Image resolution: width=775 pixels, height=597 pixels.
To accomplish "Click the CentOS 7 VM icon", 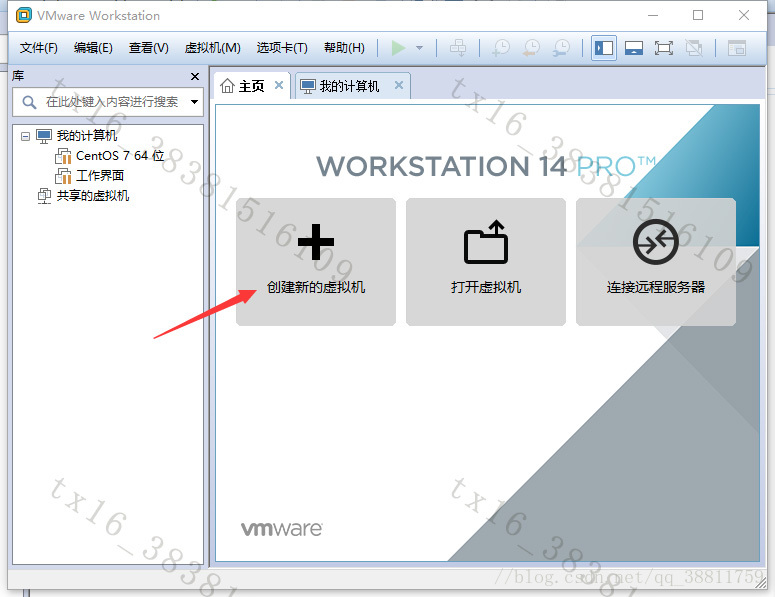I will coord(63,156).
